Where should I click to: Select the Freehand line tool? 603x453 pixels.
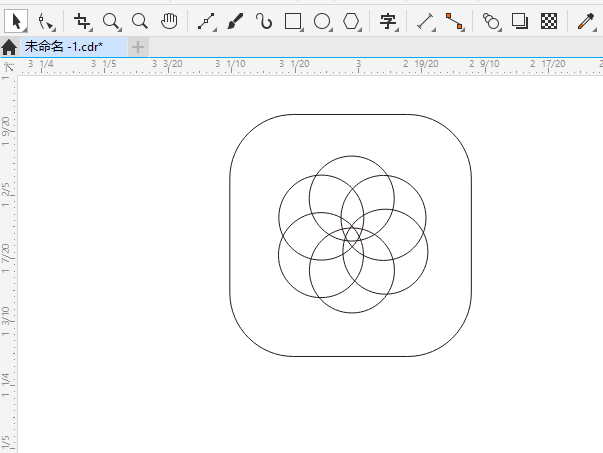(207, 22)
